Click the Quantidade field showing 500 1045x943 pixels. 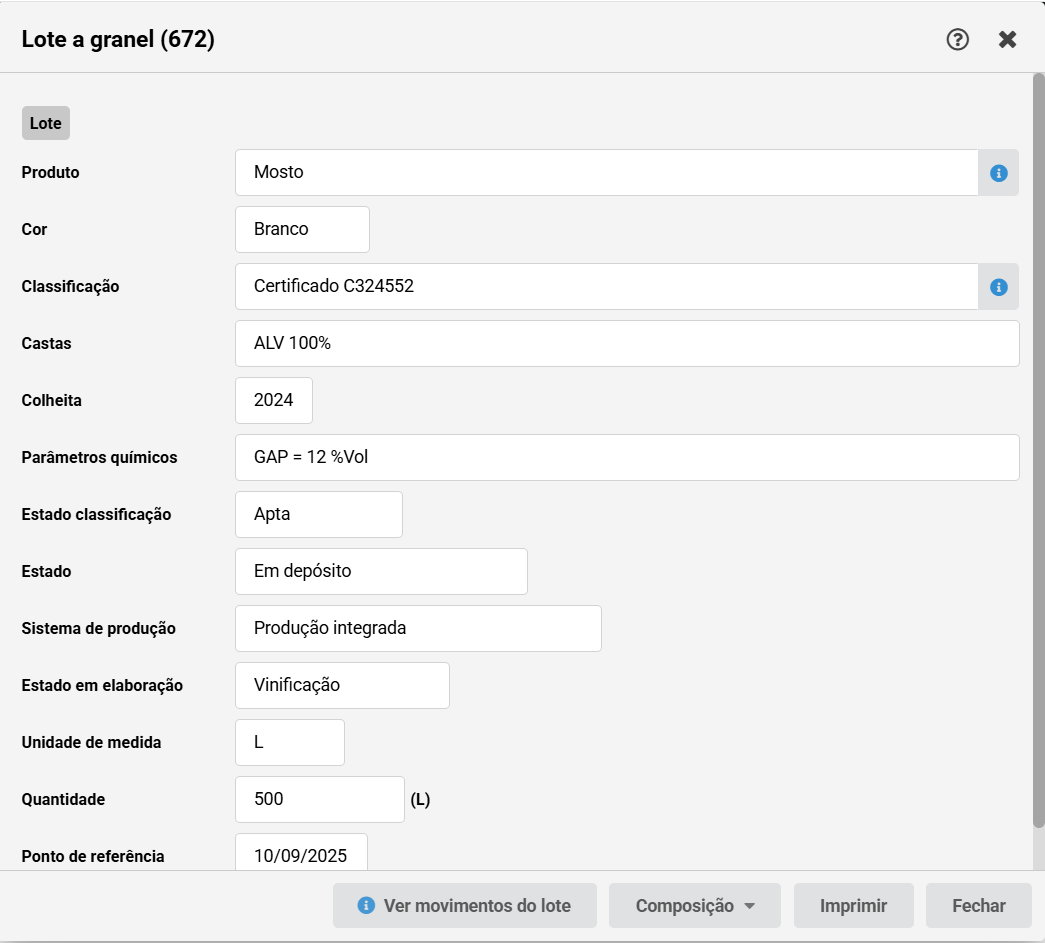tap(320, 799)
